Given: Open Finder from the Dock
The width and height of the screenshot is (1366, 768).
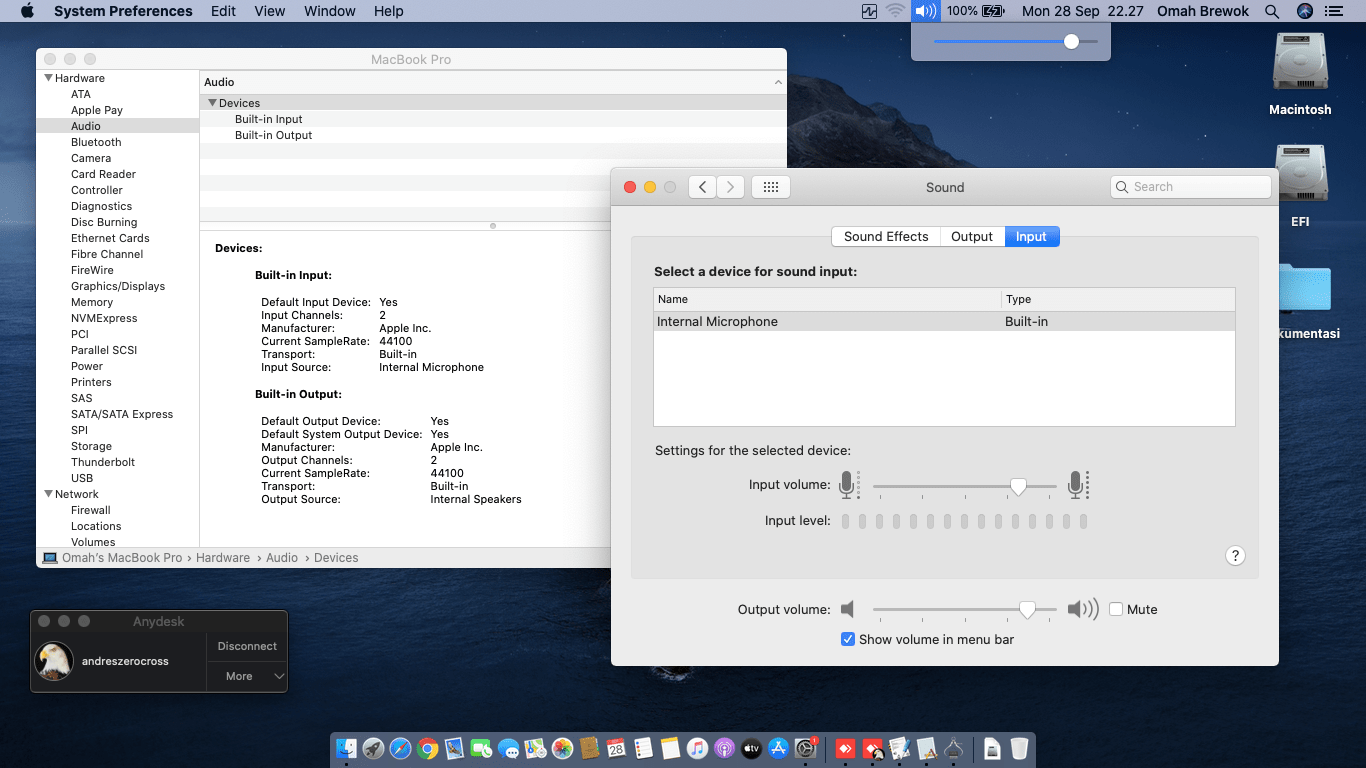Looking at the screenshot, I should coord(347,748).
